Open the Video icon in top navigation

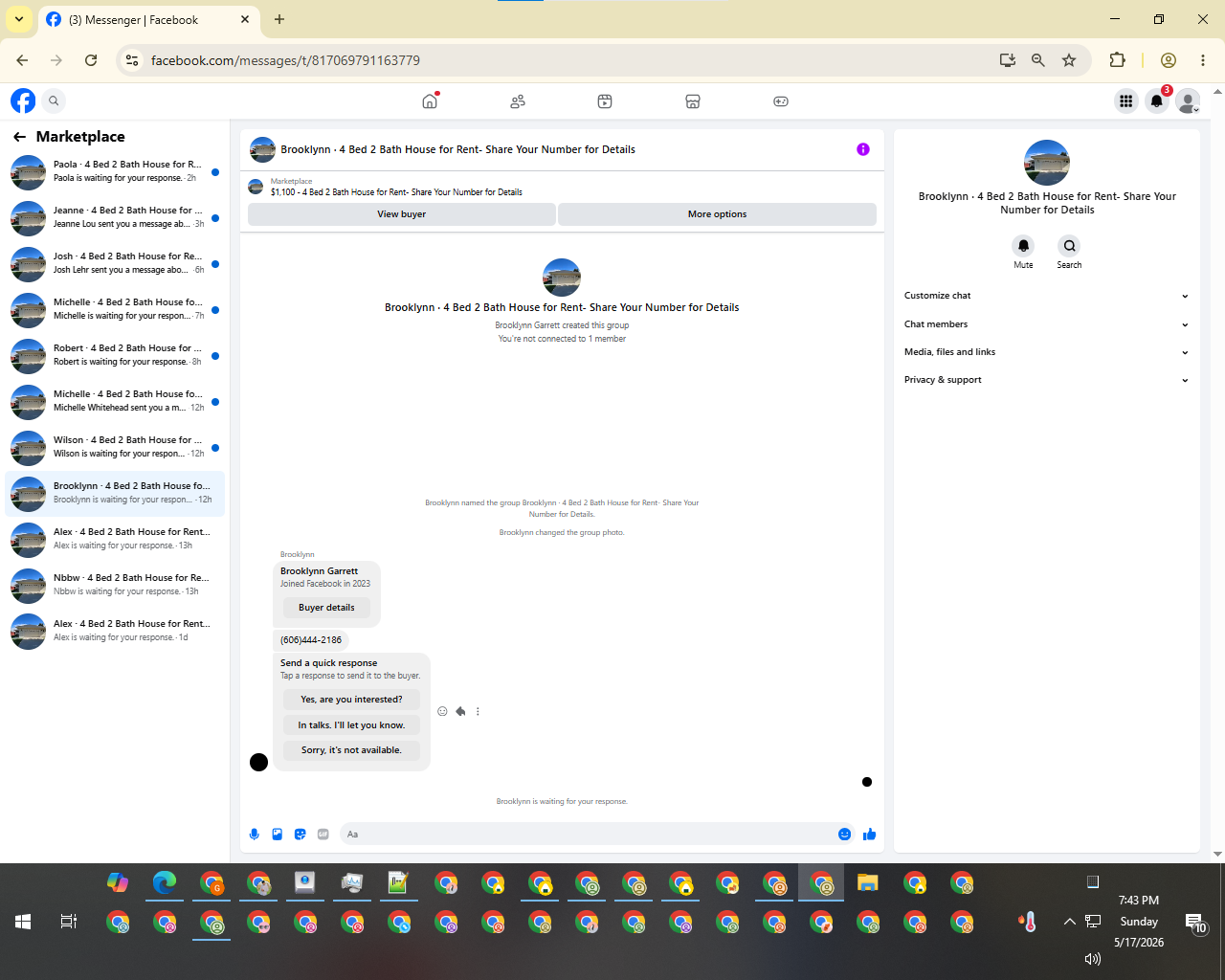coord(605,101)
